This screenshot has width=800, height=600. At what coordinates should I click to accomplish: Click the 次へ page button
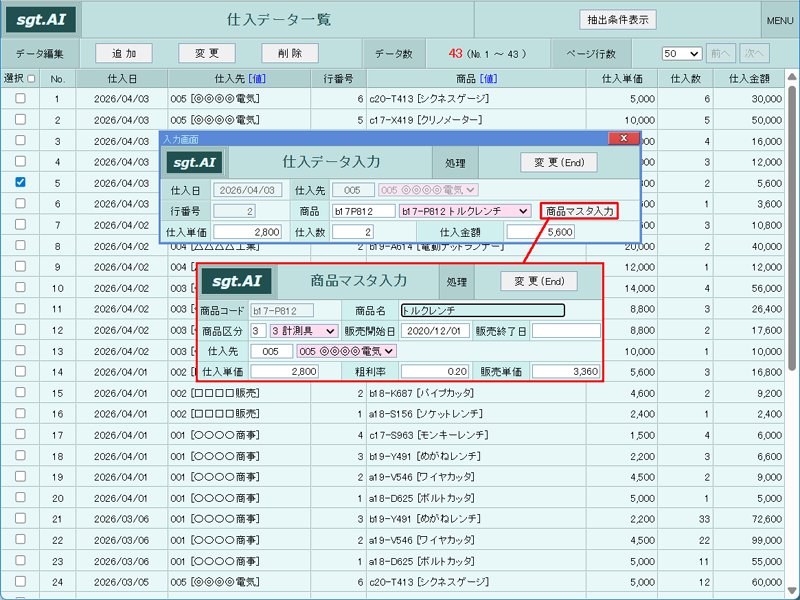point(754,54)
